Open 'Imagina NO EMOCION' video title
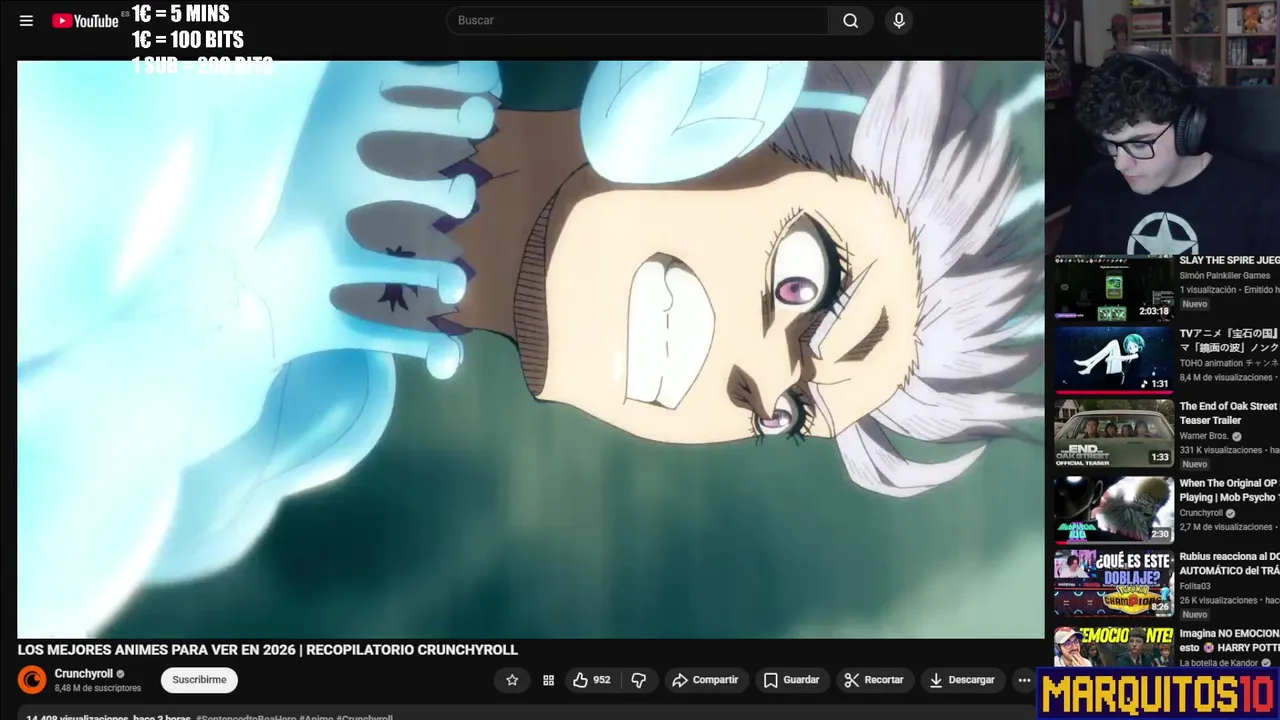 [1229, 640]
